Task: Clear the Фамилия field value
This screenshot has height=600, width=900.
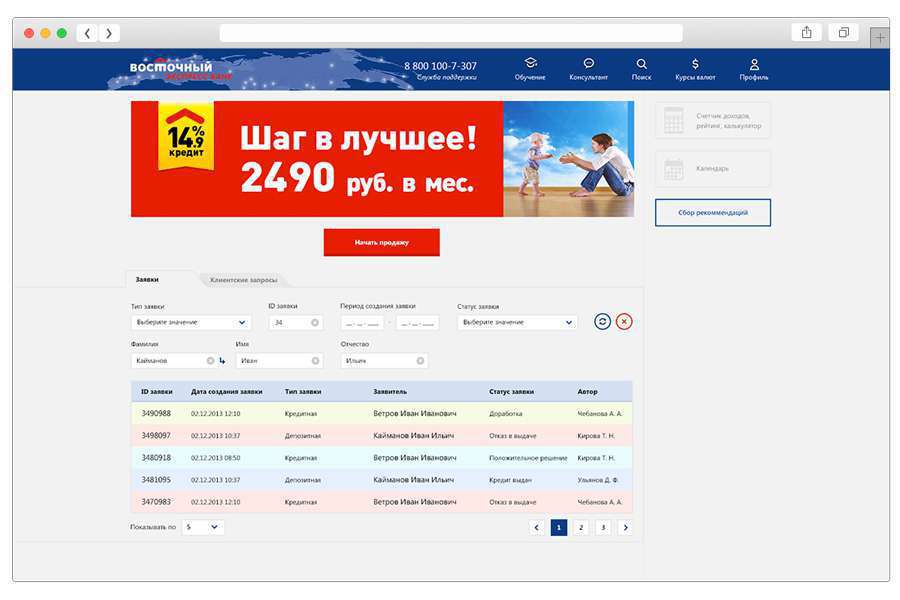Action: point(210,360)
